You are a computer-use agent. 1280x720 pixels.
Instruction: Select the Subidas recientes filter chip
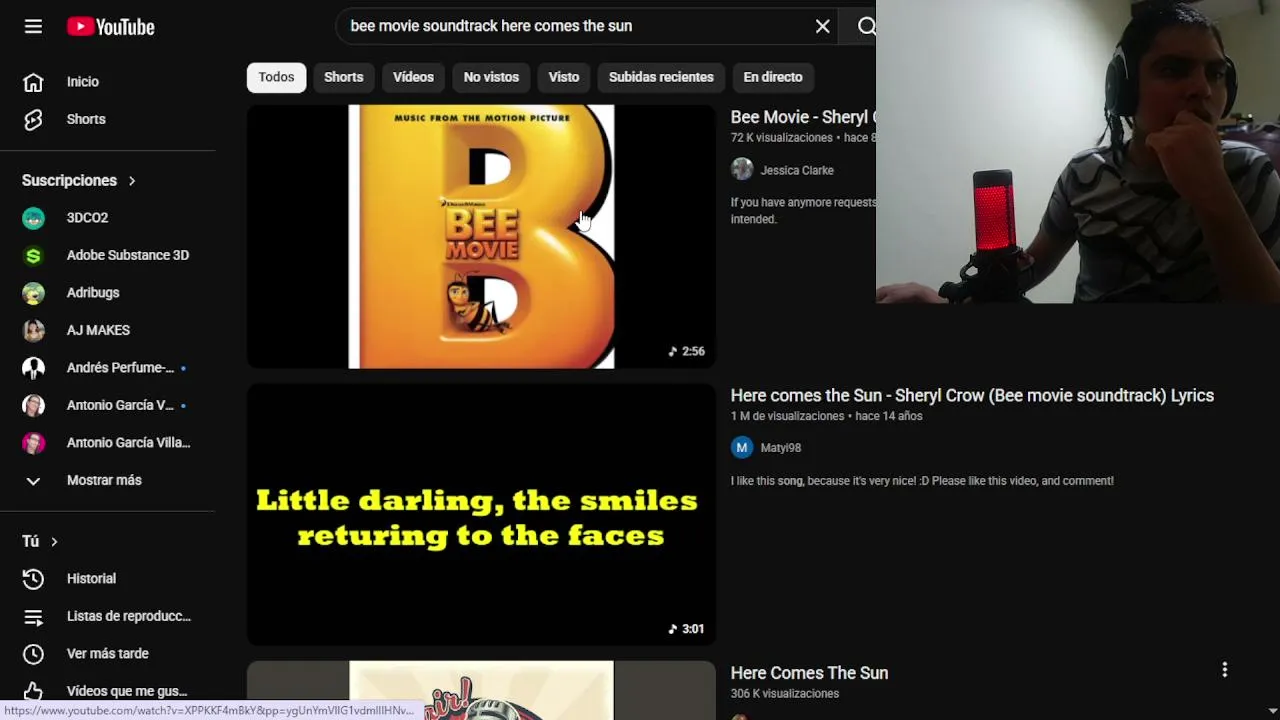pyautogui.click(x=661, y=77)
